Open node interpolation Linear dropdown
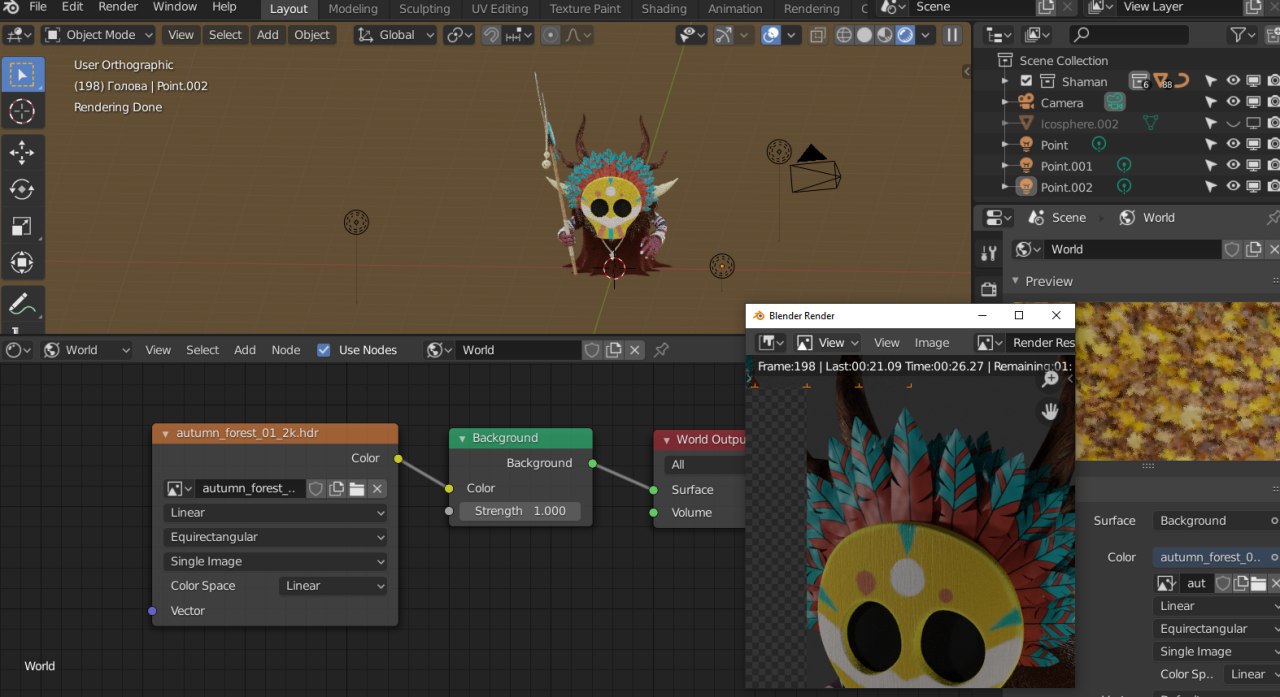The width and height of the screenshot is (1280, 697). (x=275, y=512)
